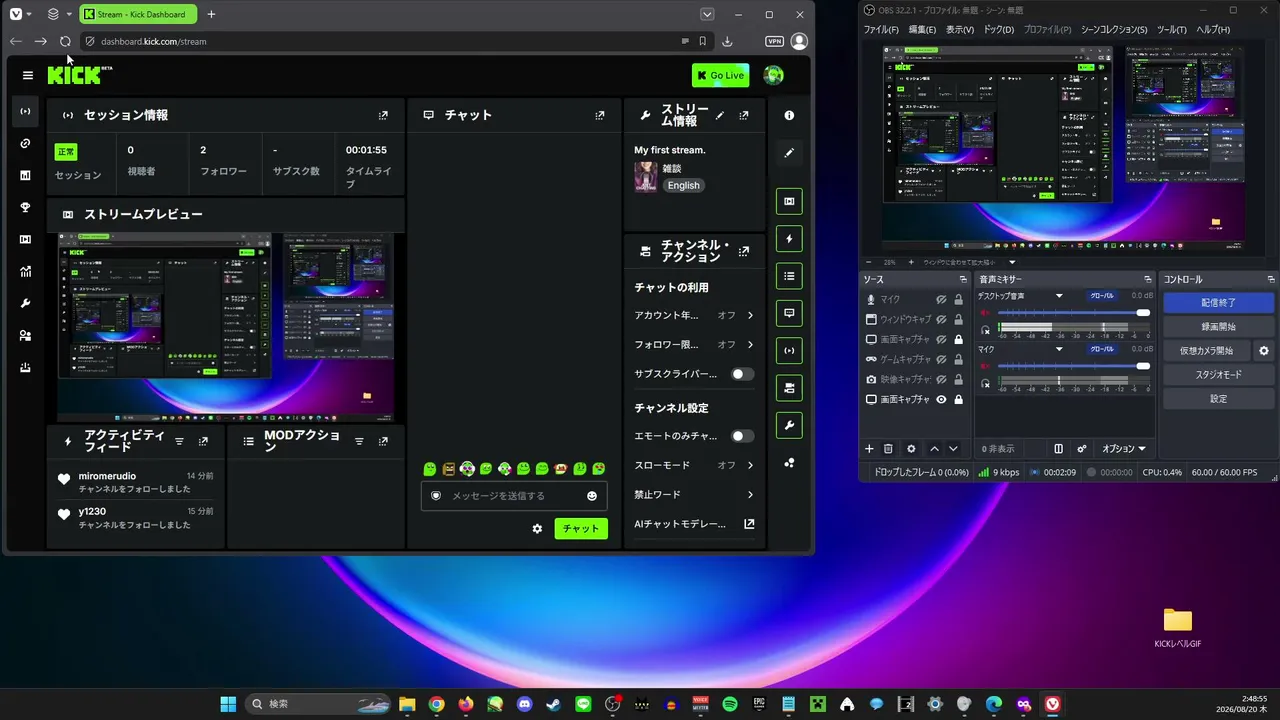Start recording with 録画開始 button

[x=1218, y=327]
